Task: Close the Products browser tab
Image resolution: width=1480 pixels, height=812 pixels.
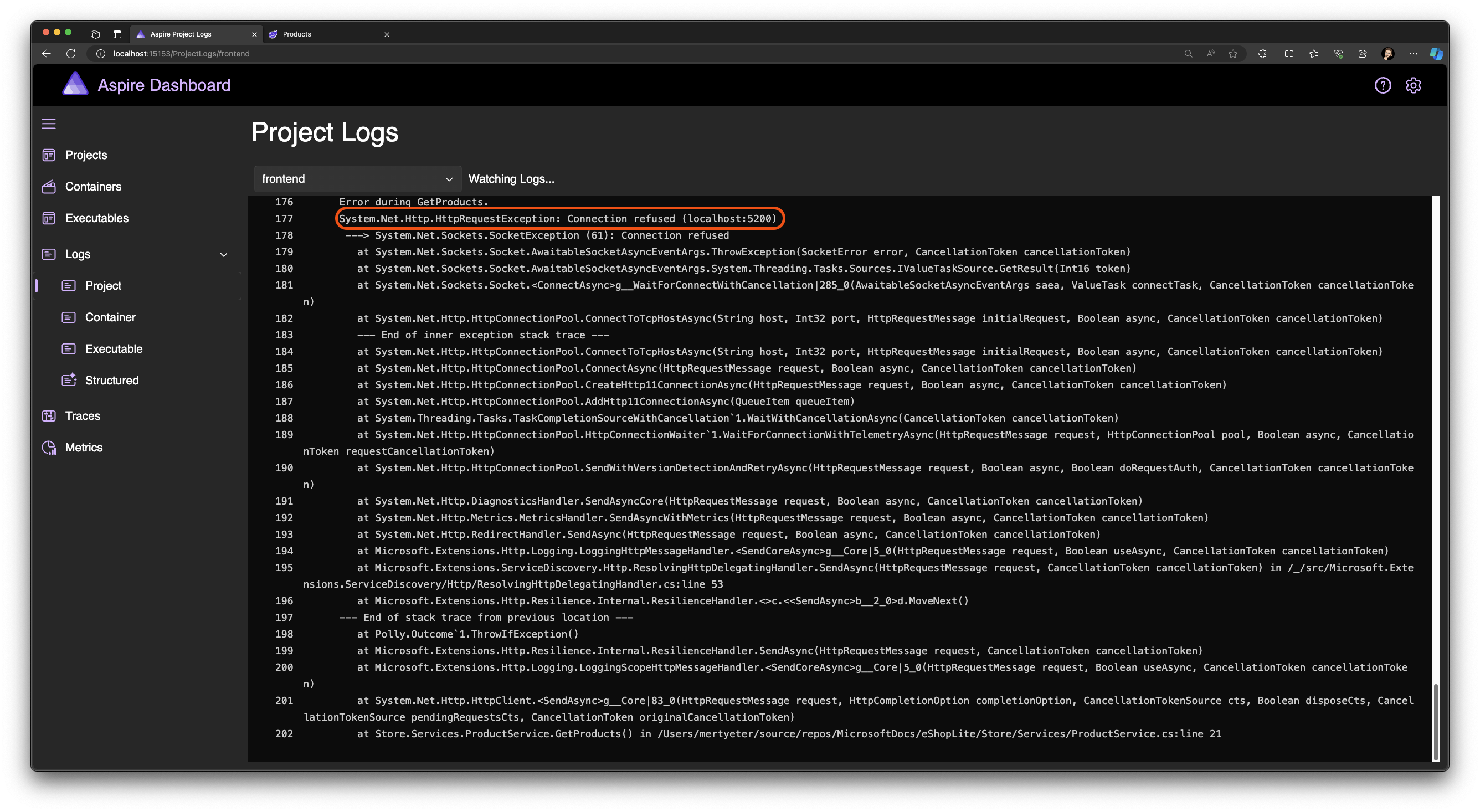Action: point(387,34)
